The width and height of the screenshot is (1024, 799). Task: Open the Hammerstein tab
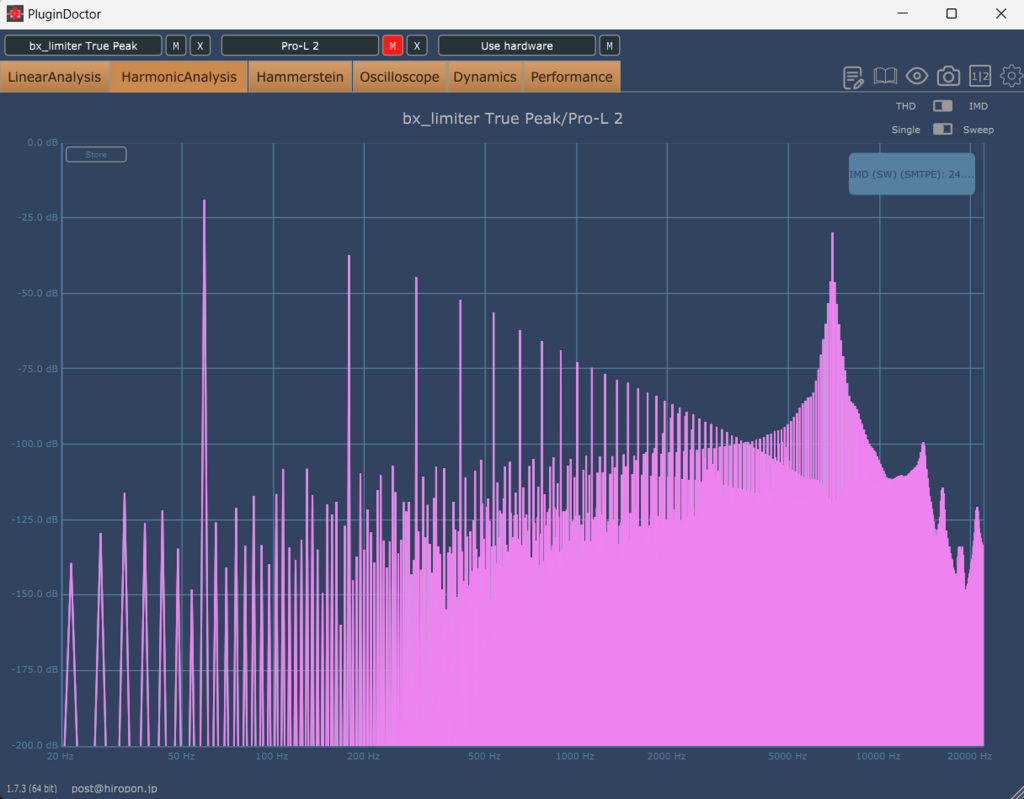[x=300, y=77]
